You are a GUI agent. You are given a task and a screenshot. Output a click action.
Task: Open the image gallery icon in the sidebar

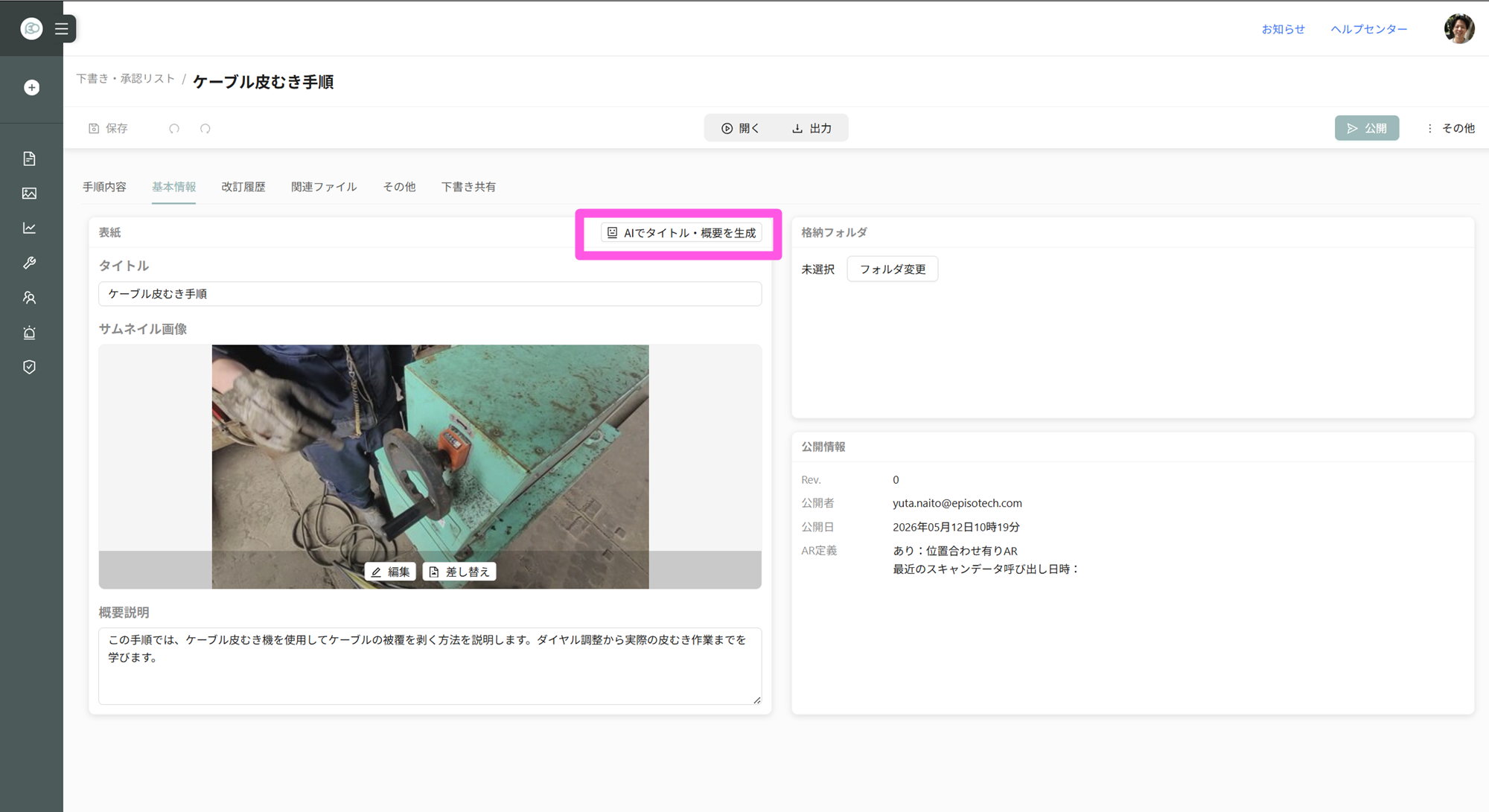click(x=30, y=194)
